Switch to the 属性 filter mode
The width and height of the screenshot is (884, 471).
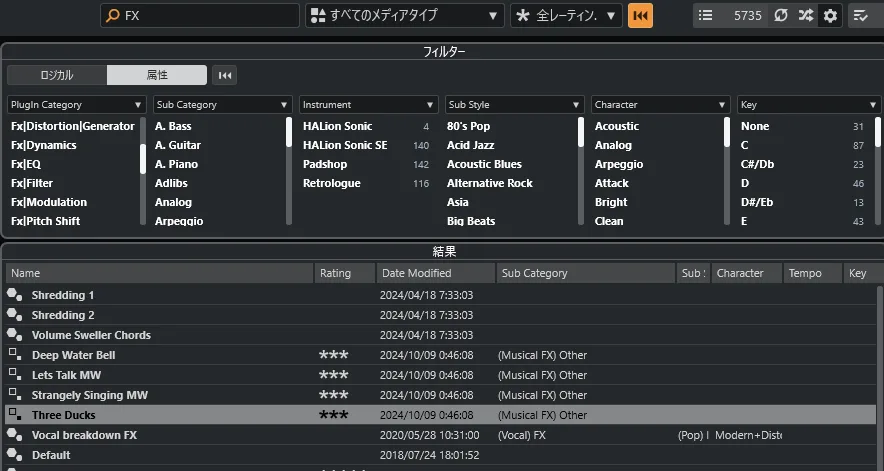(x=157, y=75)
